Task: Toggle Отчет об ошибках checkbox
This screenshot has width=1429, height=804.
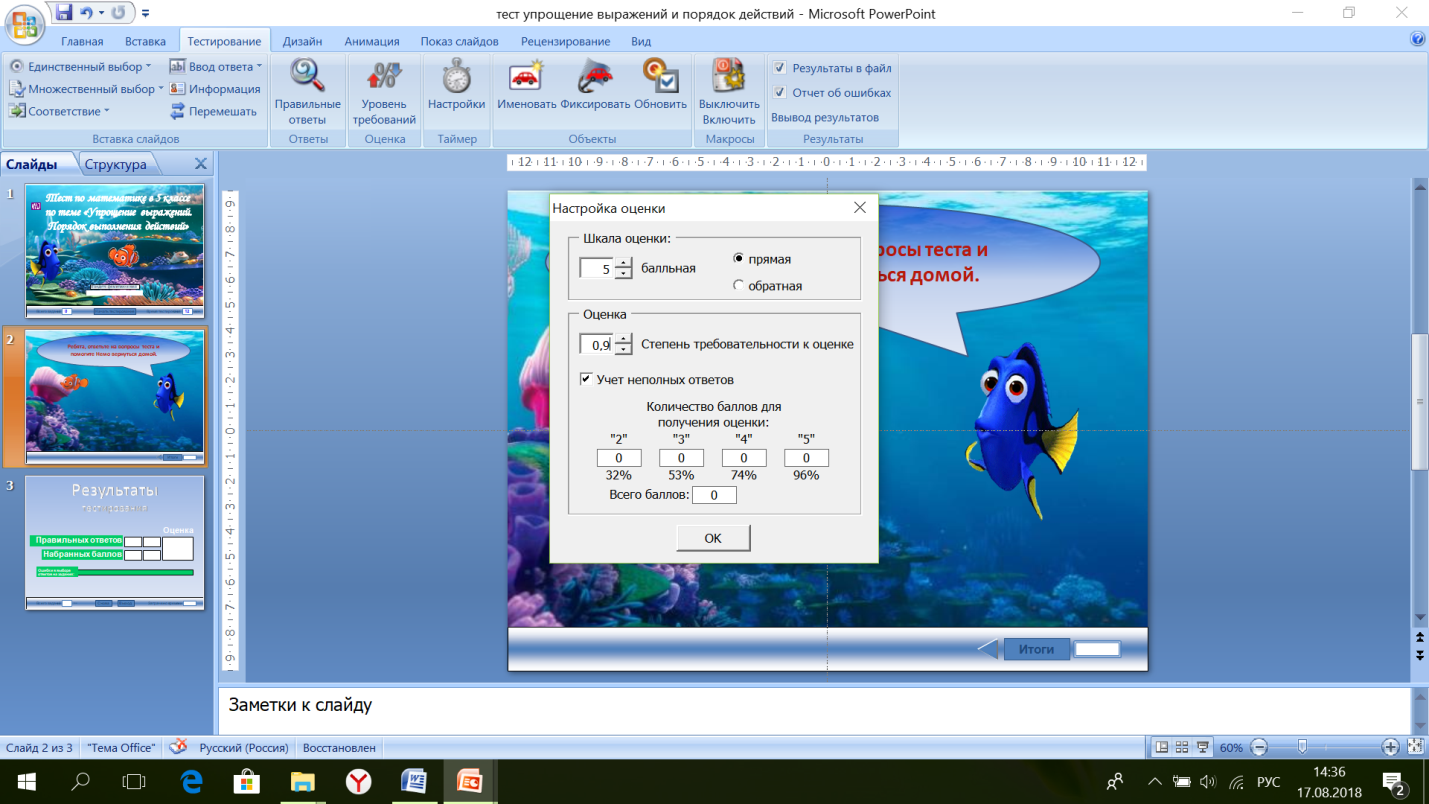Action: (780, 93)
